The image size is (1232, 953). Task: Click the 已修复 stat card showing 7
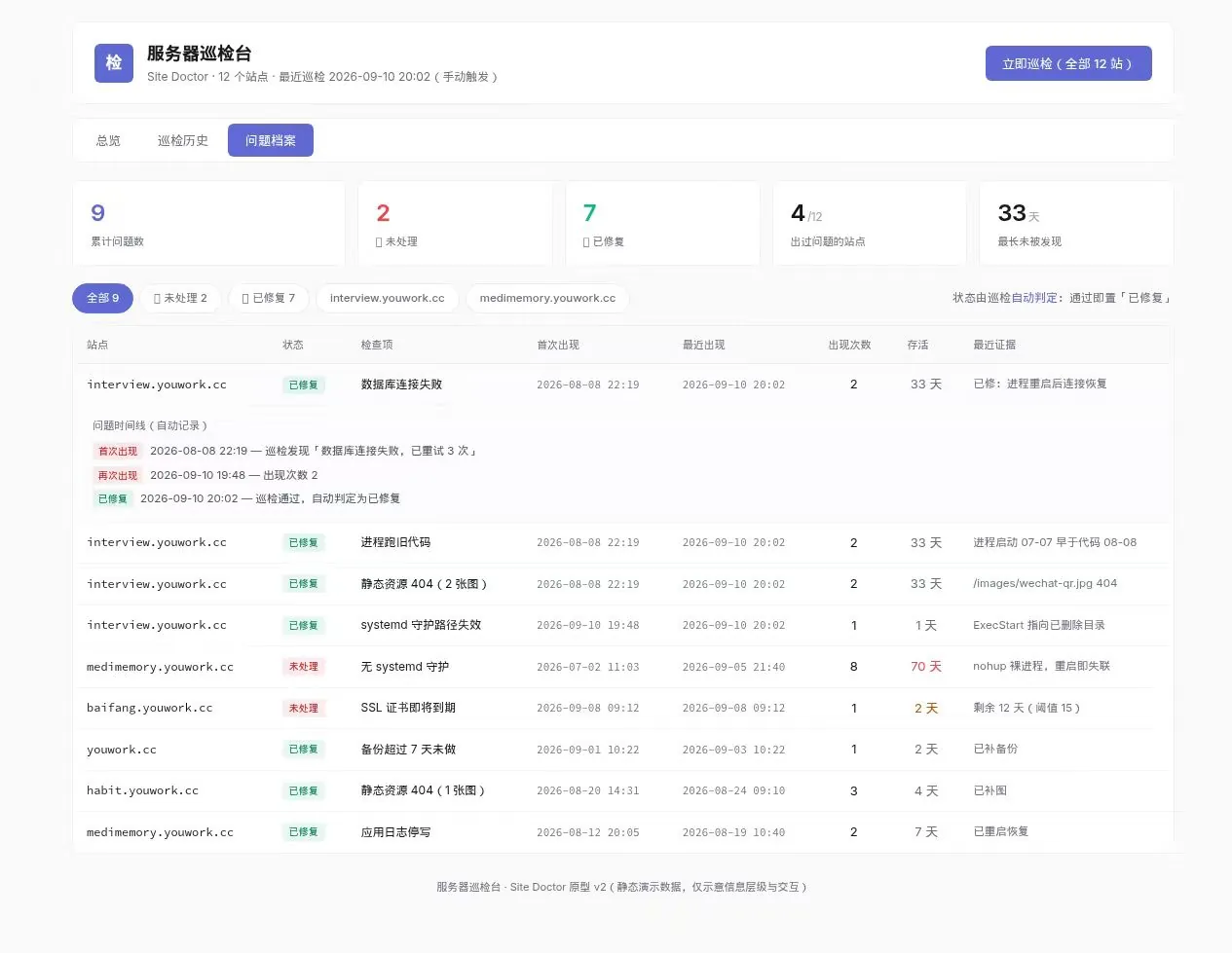coord(662,223)
